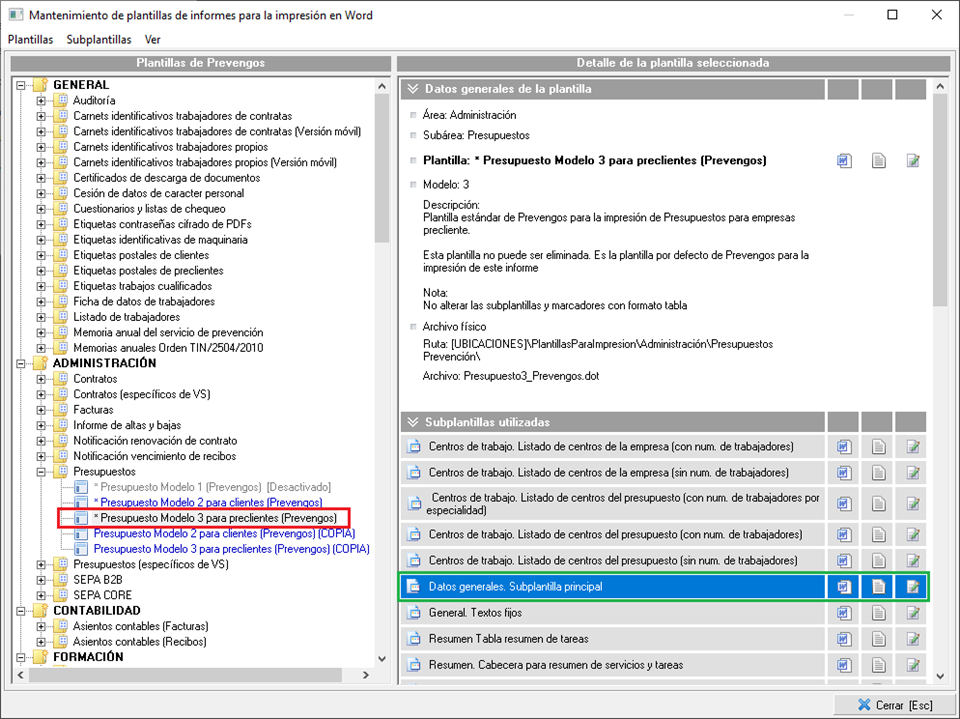960x719 pixels.
Task: Click edit icon for 'General. Textos fijos'
Action: [912, 612]
